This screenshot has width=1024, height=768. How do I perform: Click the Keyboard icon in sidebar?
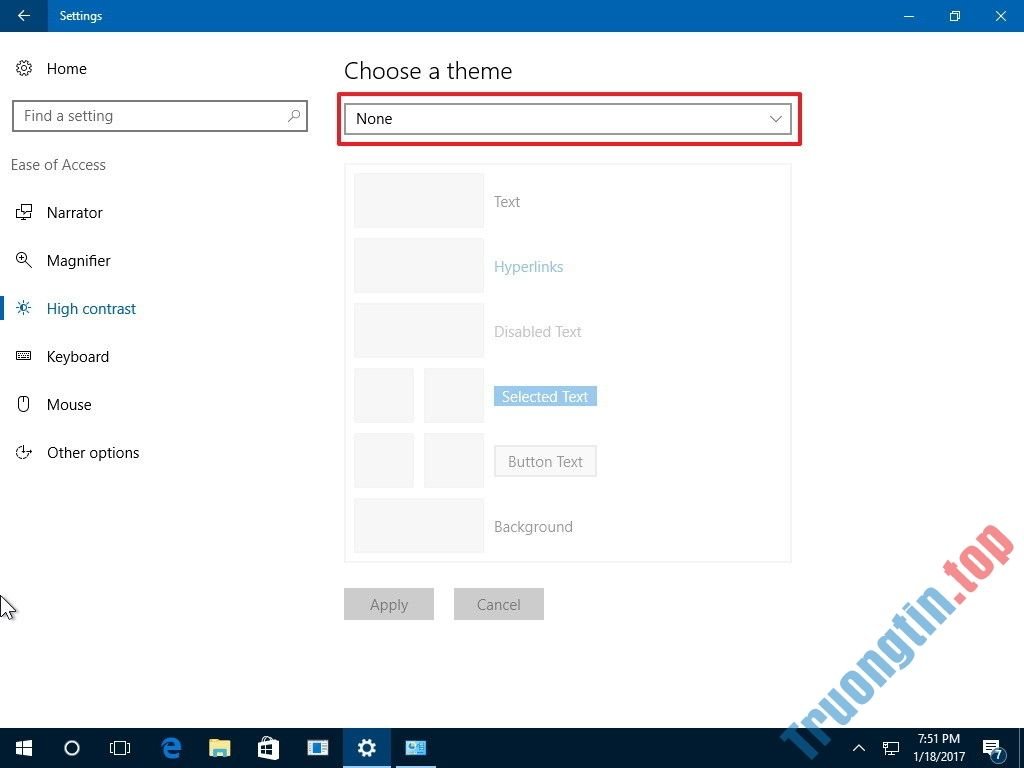pos(24,356)
